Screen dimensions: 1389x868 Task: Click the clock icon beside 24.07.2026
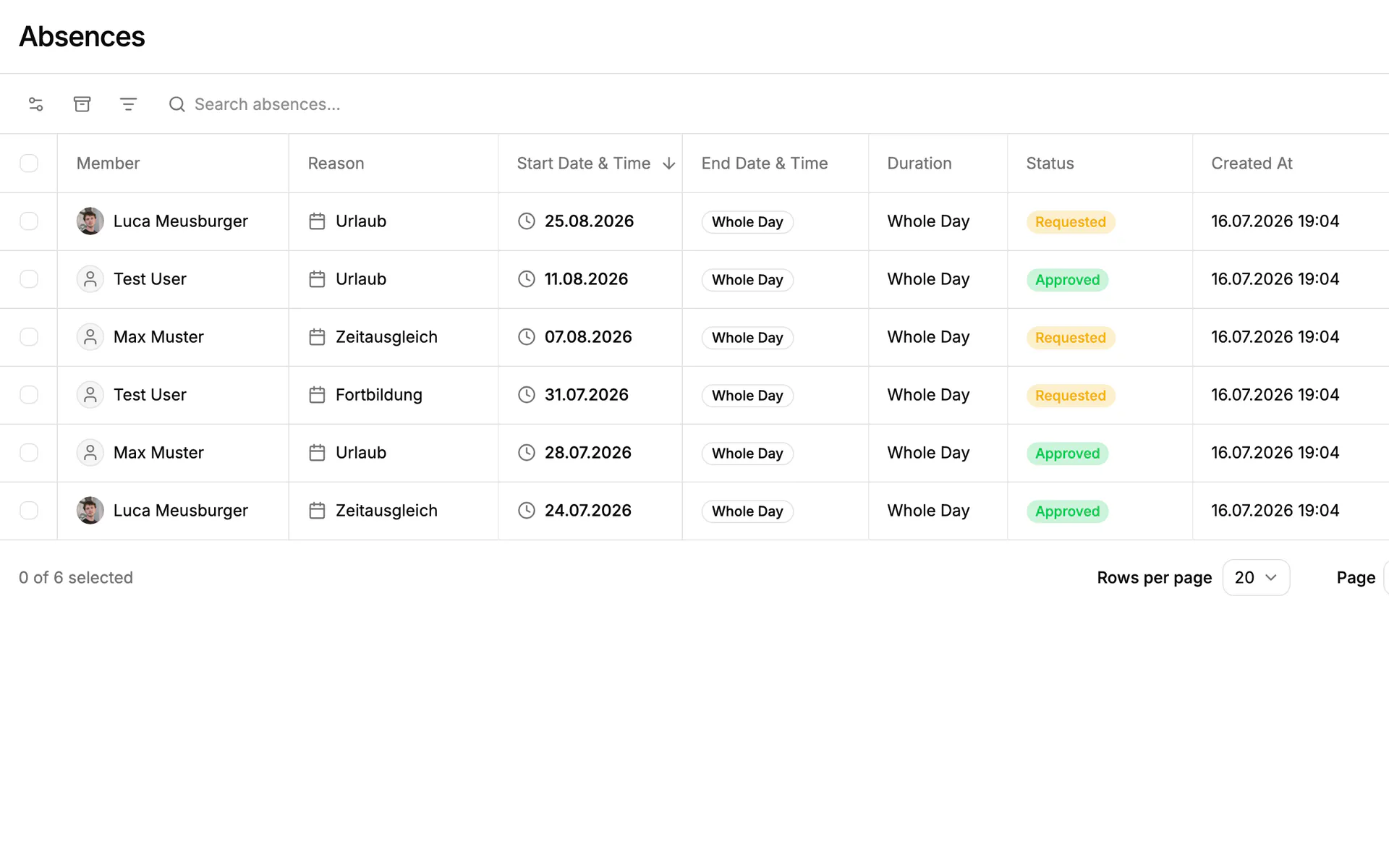[x=527, y=511]
